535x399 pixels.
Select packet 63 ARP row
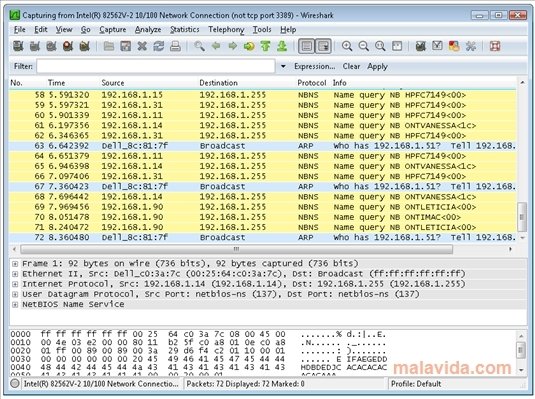(x=263, y=146)
